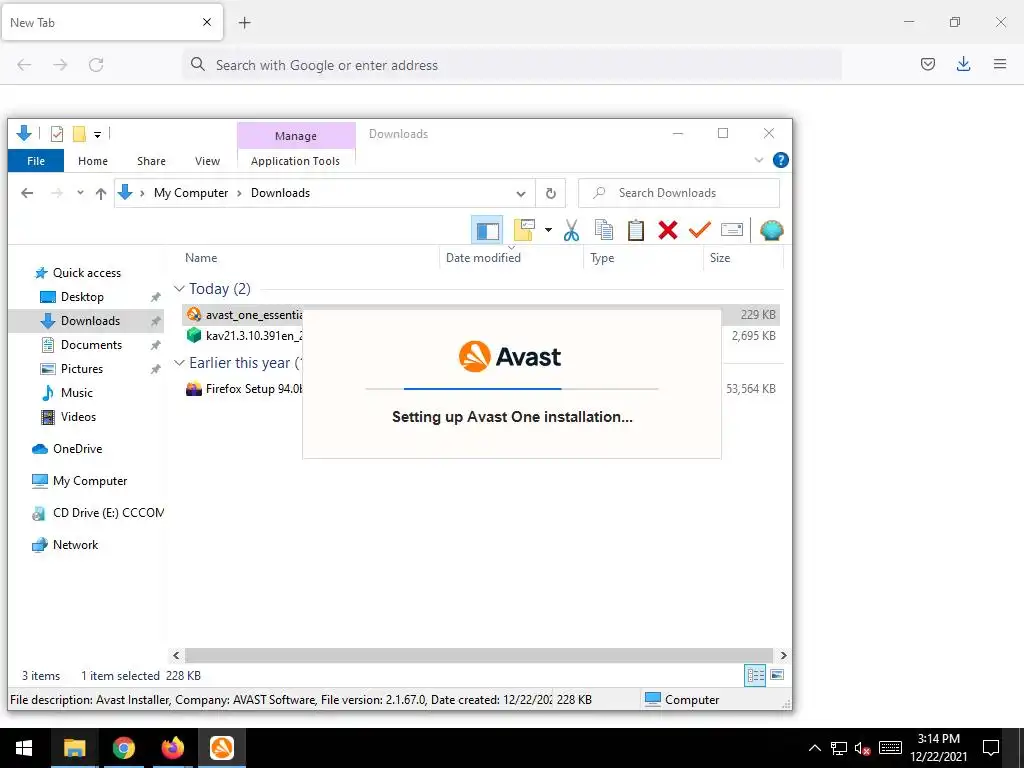Select CD Drive (E:) in navigation pane

(108, 513)
